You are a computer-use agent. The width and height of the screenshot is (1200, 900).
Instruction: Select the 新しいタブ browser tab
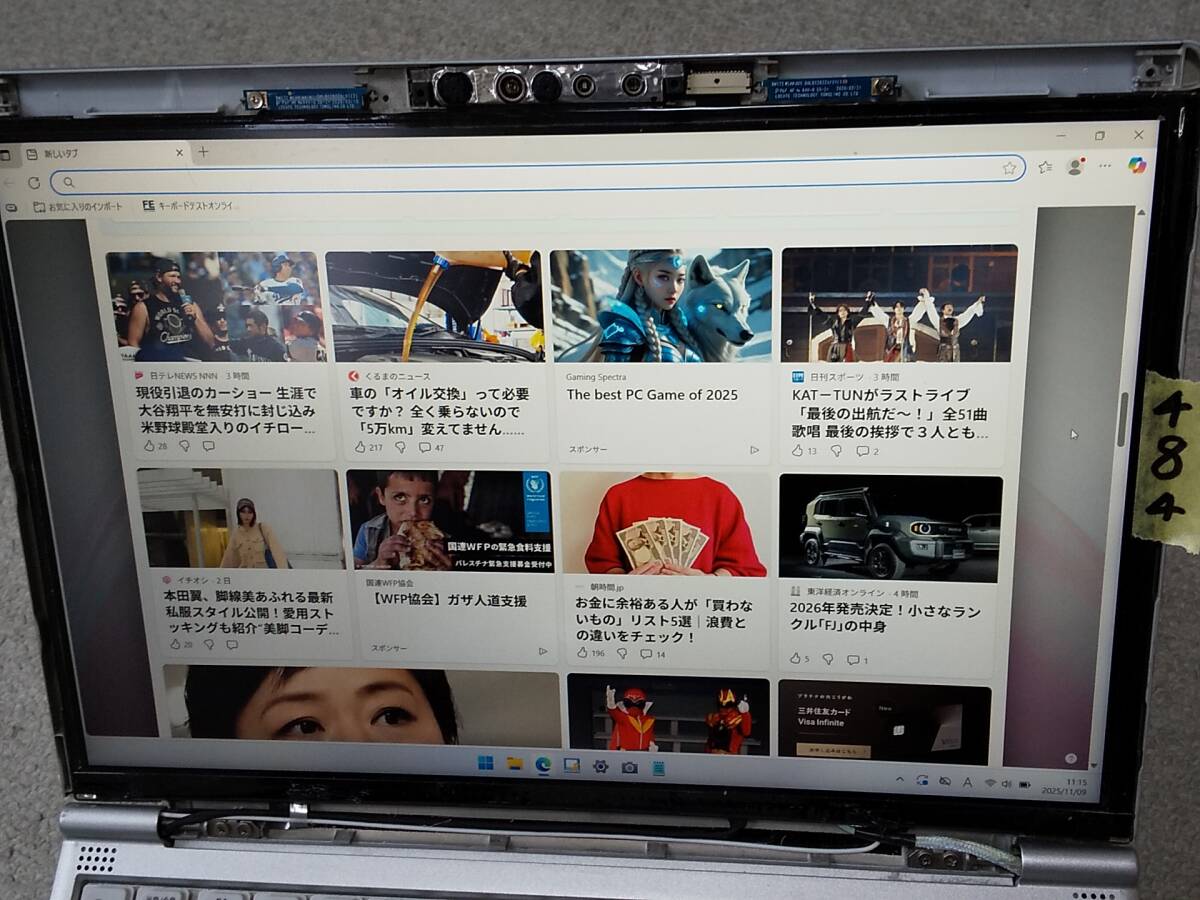pos(105,154)
